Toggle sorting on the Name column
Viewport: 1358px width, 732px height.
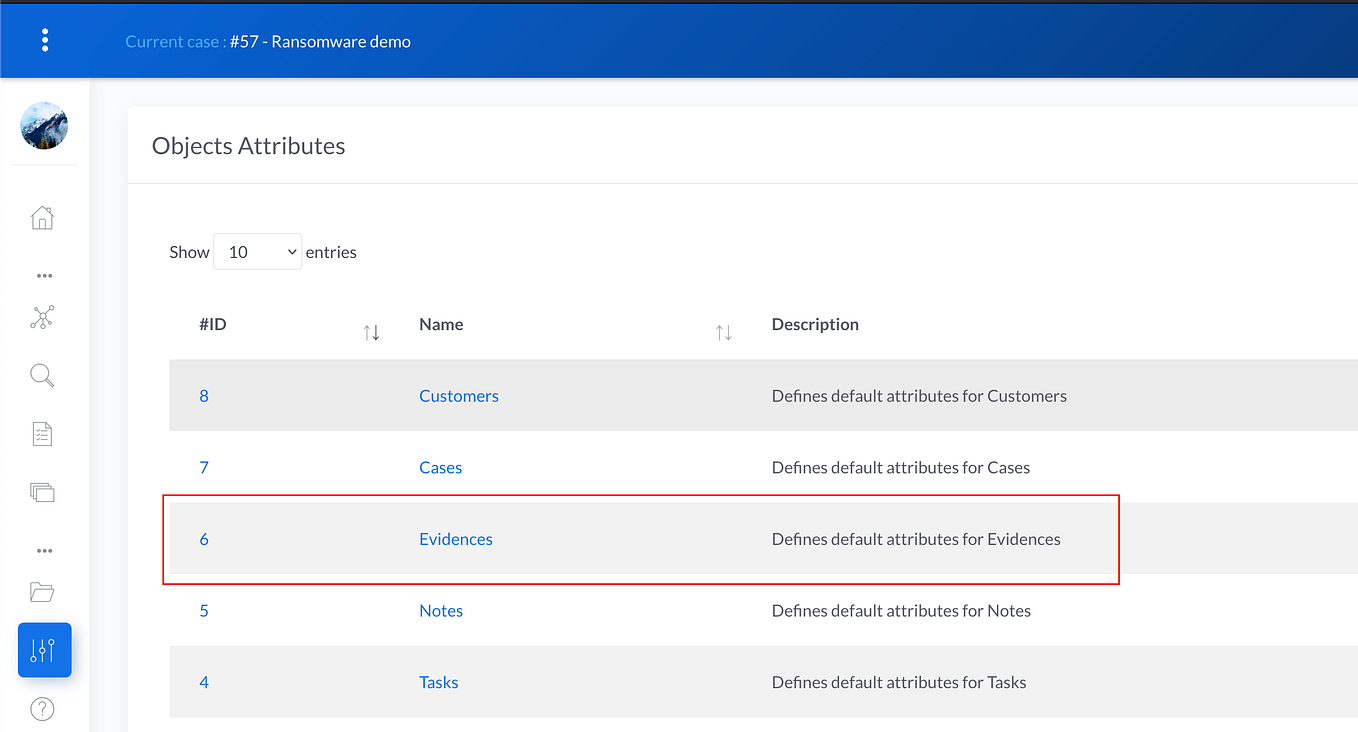723,331
